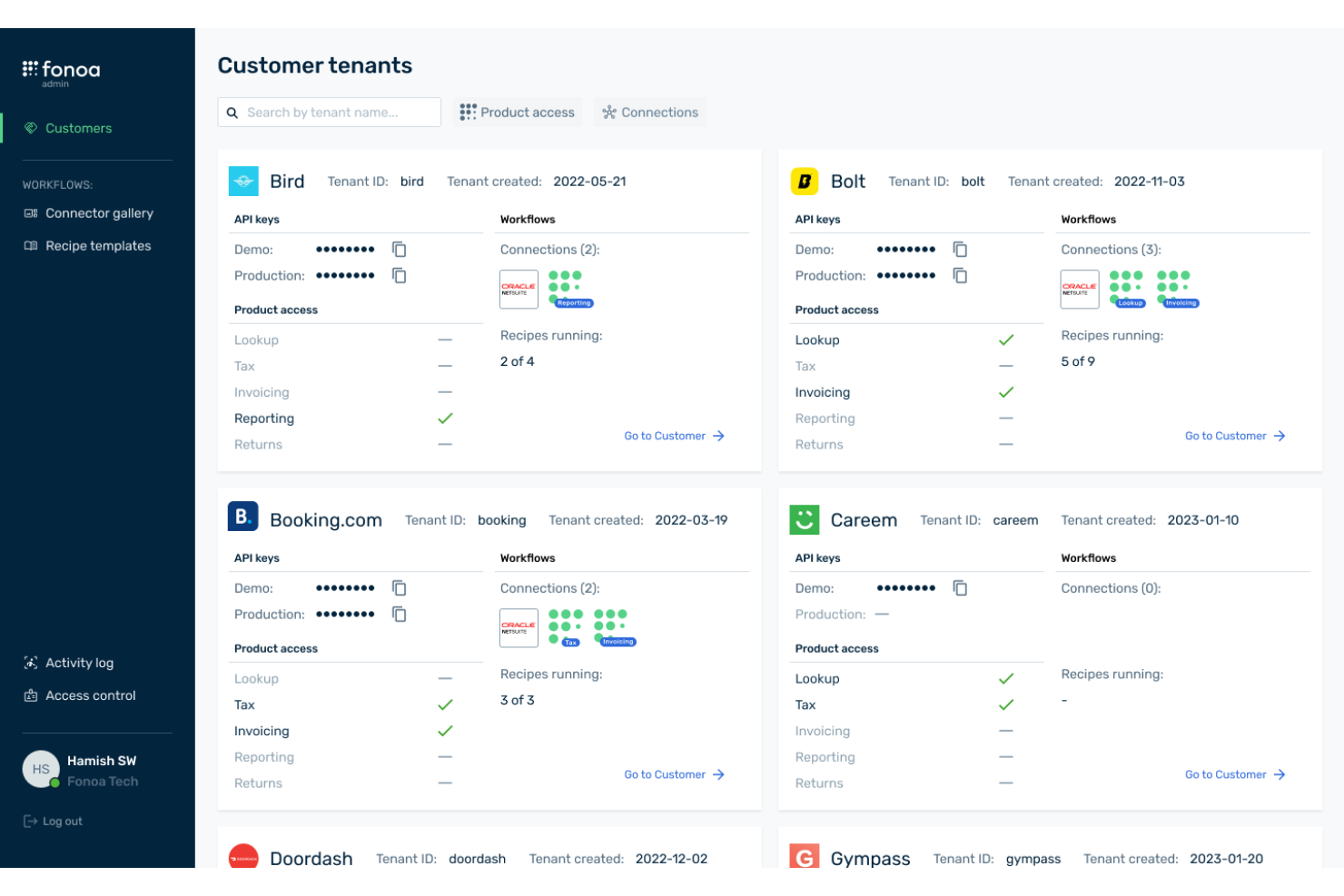Copy Careem's Demo API key
Image resolution: width=1344 pixels, height=896 pixels.
960,587
